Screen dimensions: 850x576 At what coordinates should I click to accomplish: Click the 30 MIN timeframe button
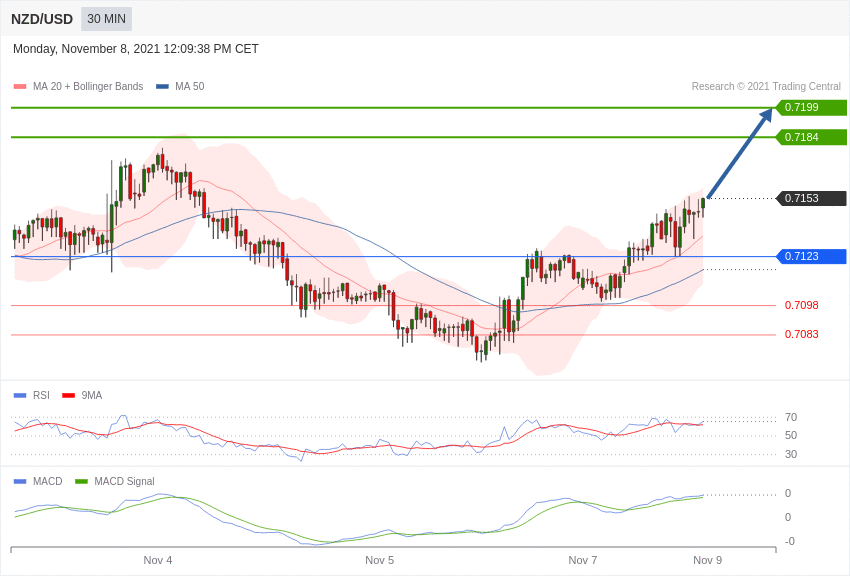click(x=106, y=19)
